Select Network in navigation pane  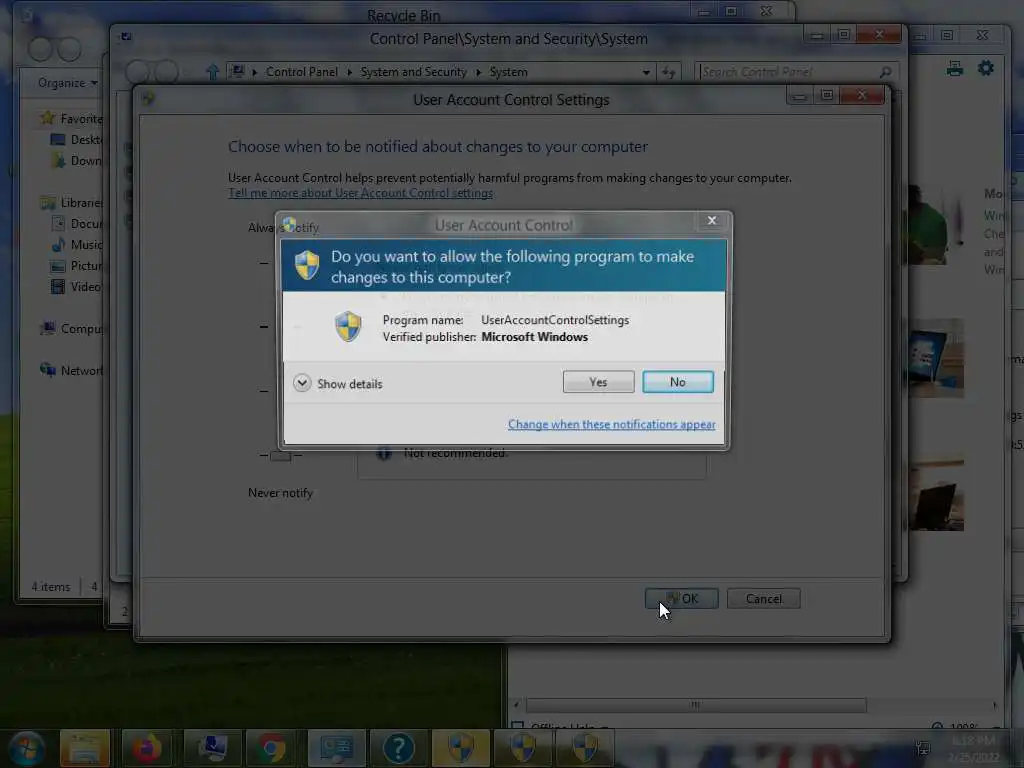[x=72, y=370]
